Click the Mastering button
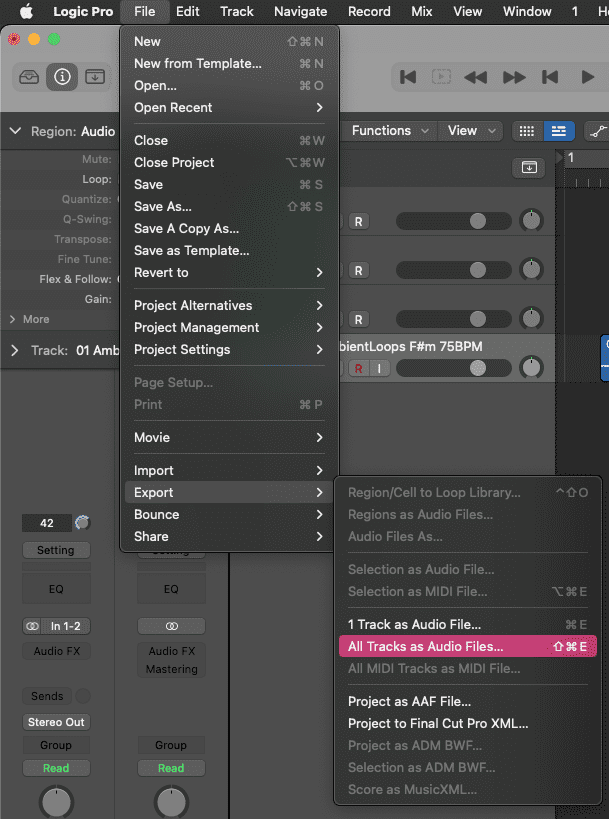Image resolution: width=609 pixels, height=819 pixels. 171,669
